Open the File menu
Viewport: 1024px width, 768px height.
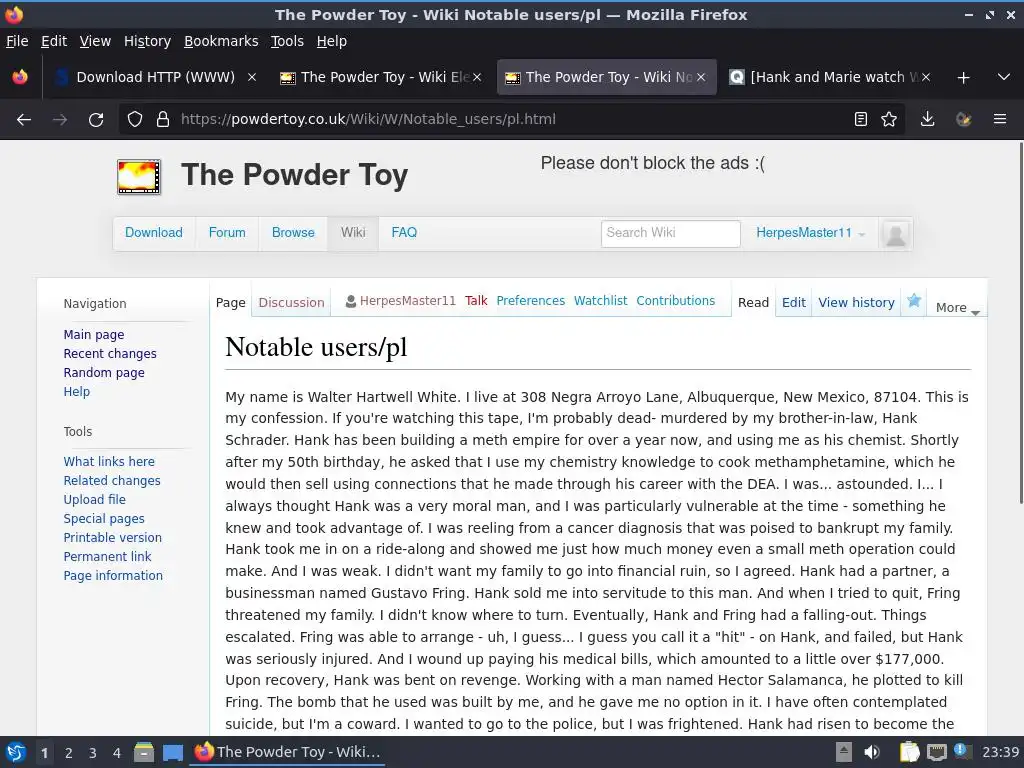(x=17, y=41)
